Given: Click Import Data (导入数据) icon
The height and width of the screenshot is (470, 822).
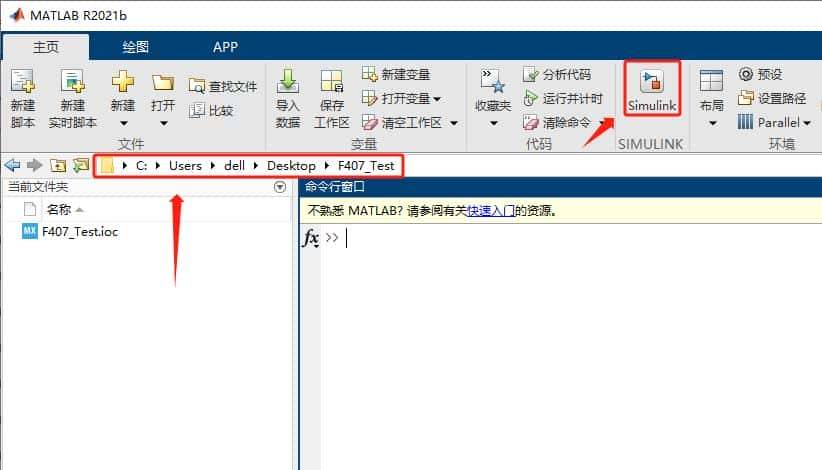Looking at the screenshot, I should 288,82.
